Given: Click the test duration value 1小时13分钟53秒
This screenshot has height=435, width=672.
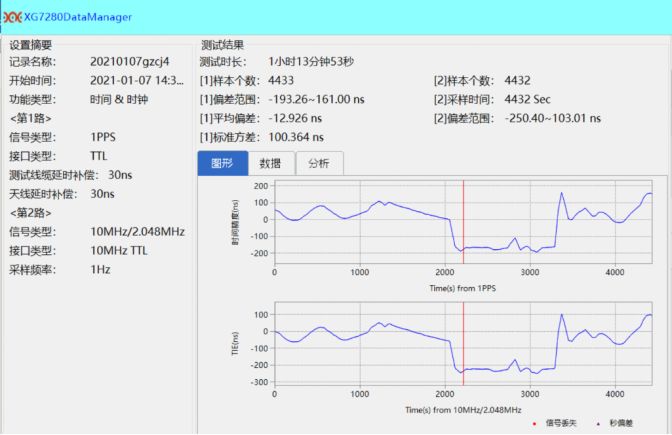Looking at the screenshot, I should click(x=312, y=61).
